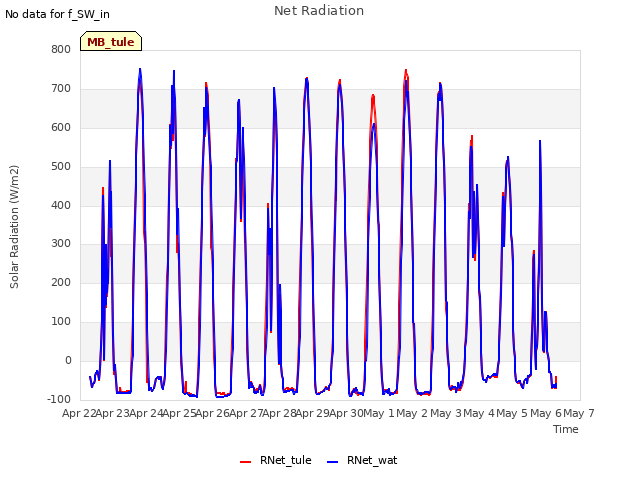Image resolution: width=640 pixels, height=480 pixels.
Task: Click the Apr 30 x-axis date label
Action: (x=347, y=413)
